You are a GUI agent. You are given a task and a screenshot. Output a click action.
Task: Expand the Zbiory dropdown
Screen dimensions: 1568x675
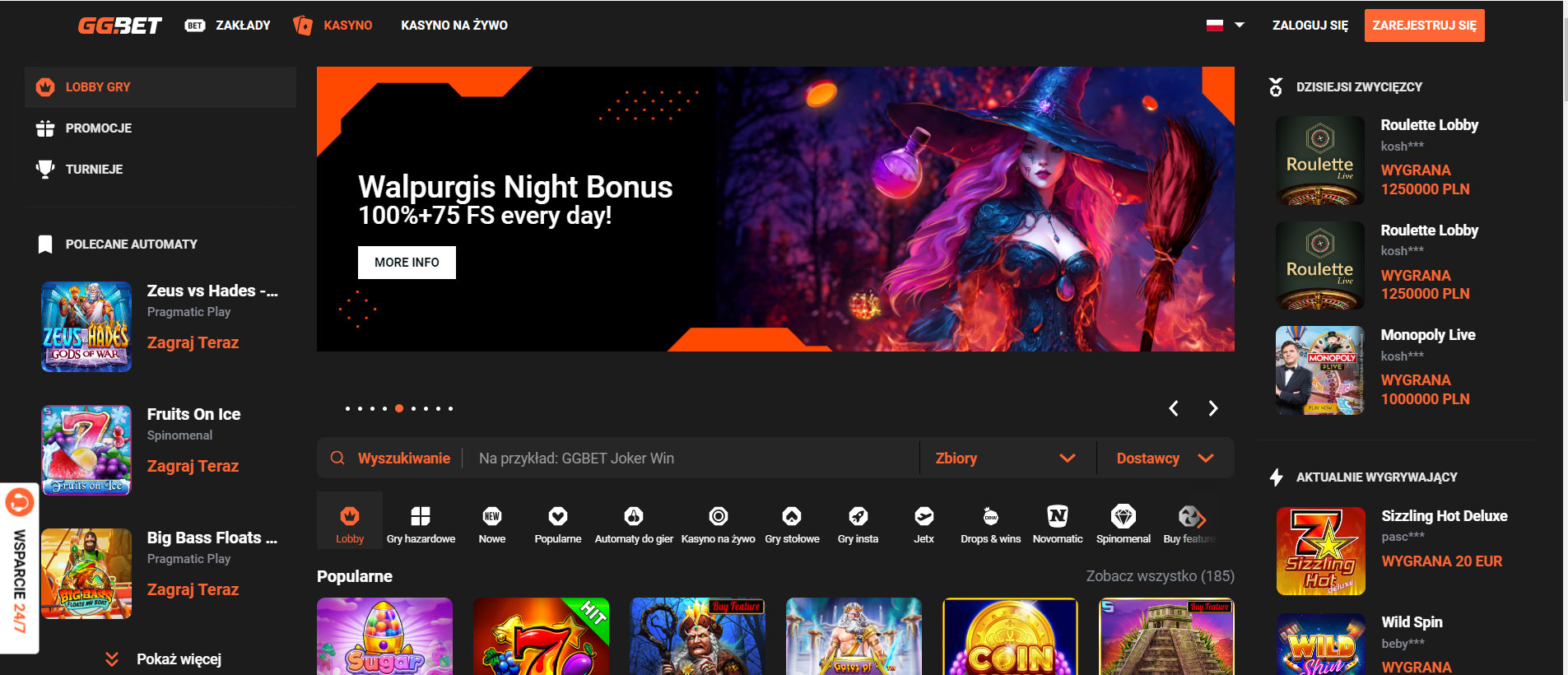[x=1006, y=459]
